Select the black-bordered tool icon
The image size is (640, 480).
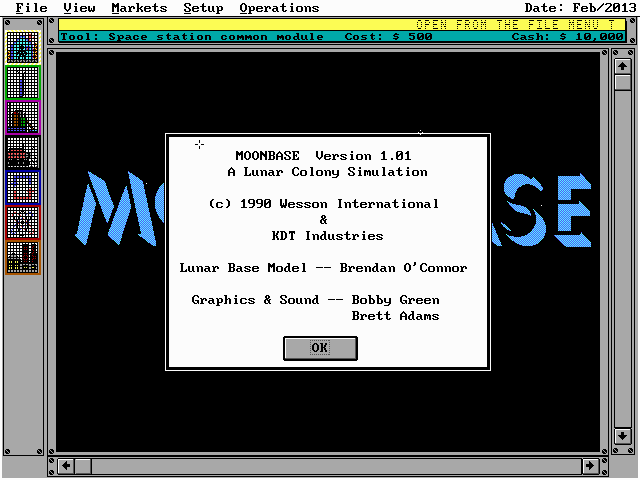pos(23,153)
